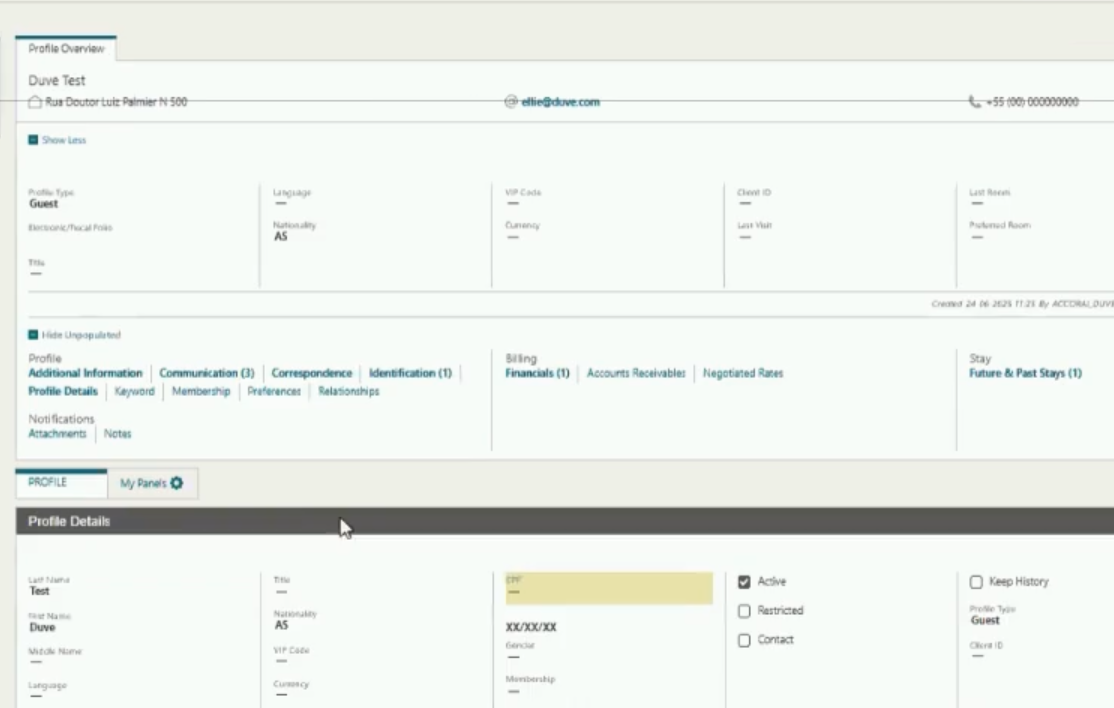Open ellie@duve.com email link
This screenshot has height=708, width=1114.
point(561,102)
